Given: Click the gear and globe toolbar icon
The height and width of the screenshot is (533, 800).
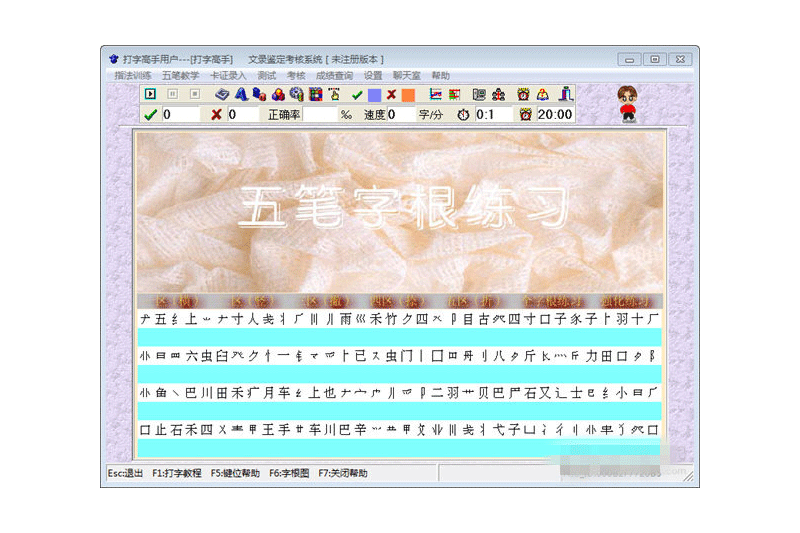Looking at the screenshot, I should 296,94.
